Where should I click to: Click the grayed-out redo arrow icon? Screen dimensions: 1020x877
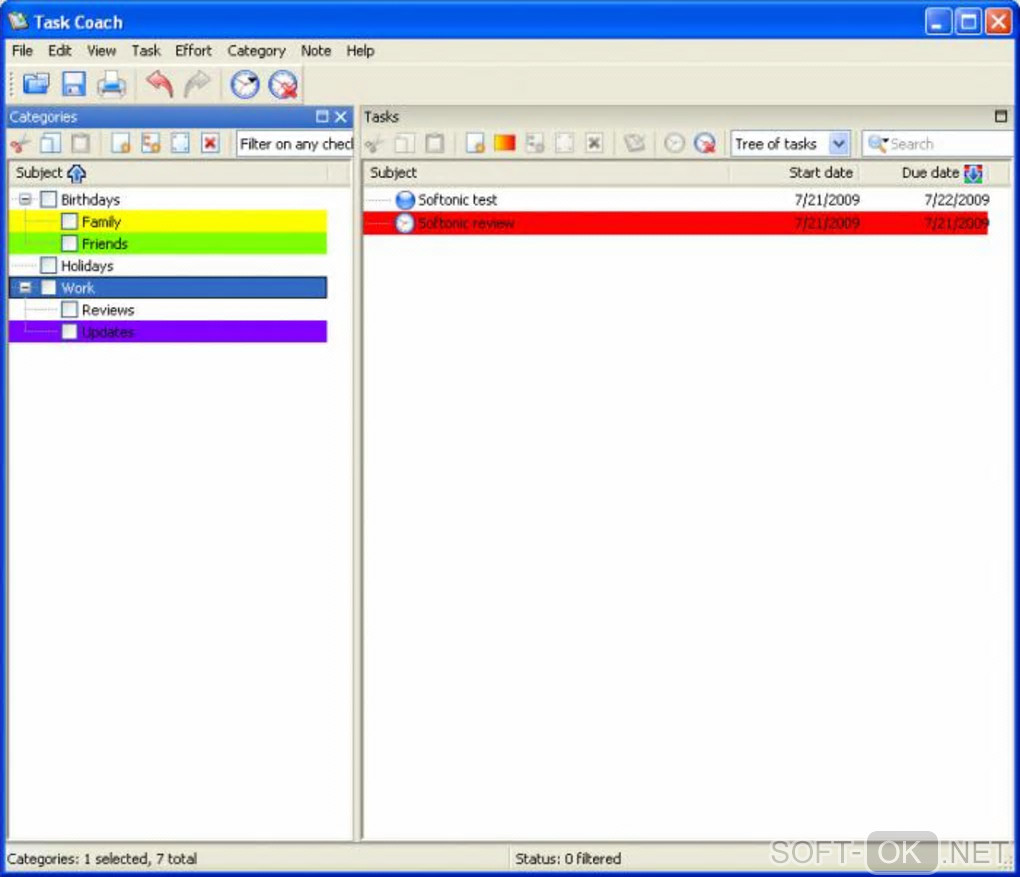pyautogui.click(x=198, y=85)
